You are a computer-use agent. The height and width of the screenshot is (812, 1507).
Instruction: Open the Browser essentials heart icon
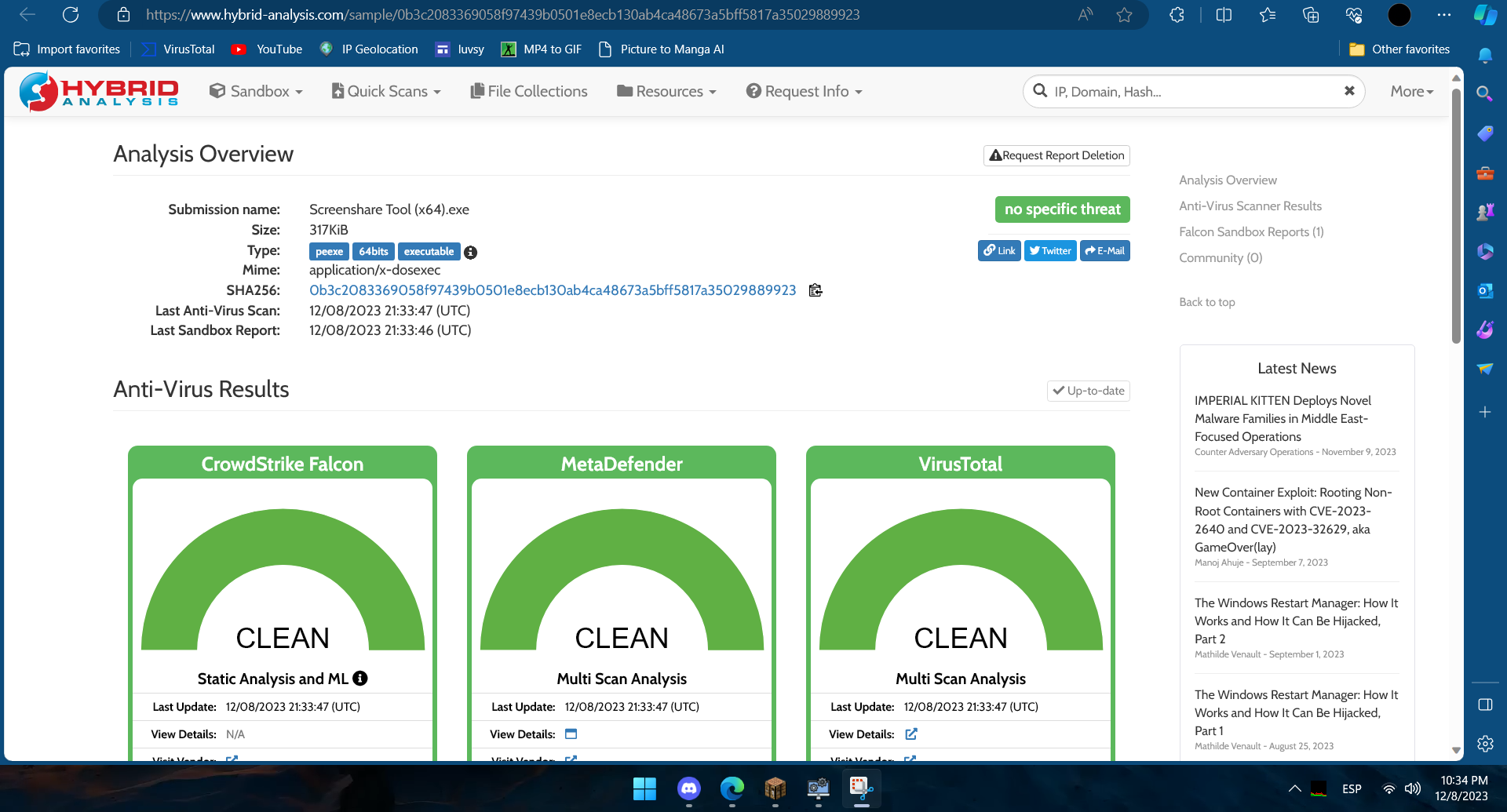click(x=1354, y=15)
